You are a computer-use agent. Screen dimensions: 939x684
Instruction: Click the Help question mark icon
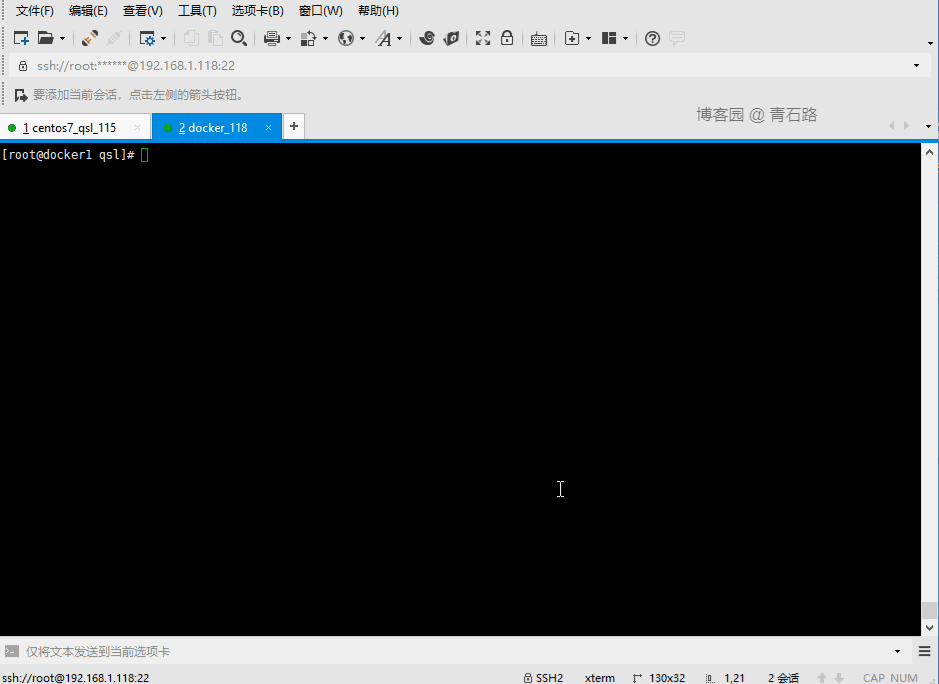click(x=652, y=39)
